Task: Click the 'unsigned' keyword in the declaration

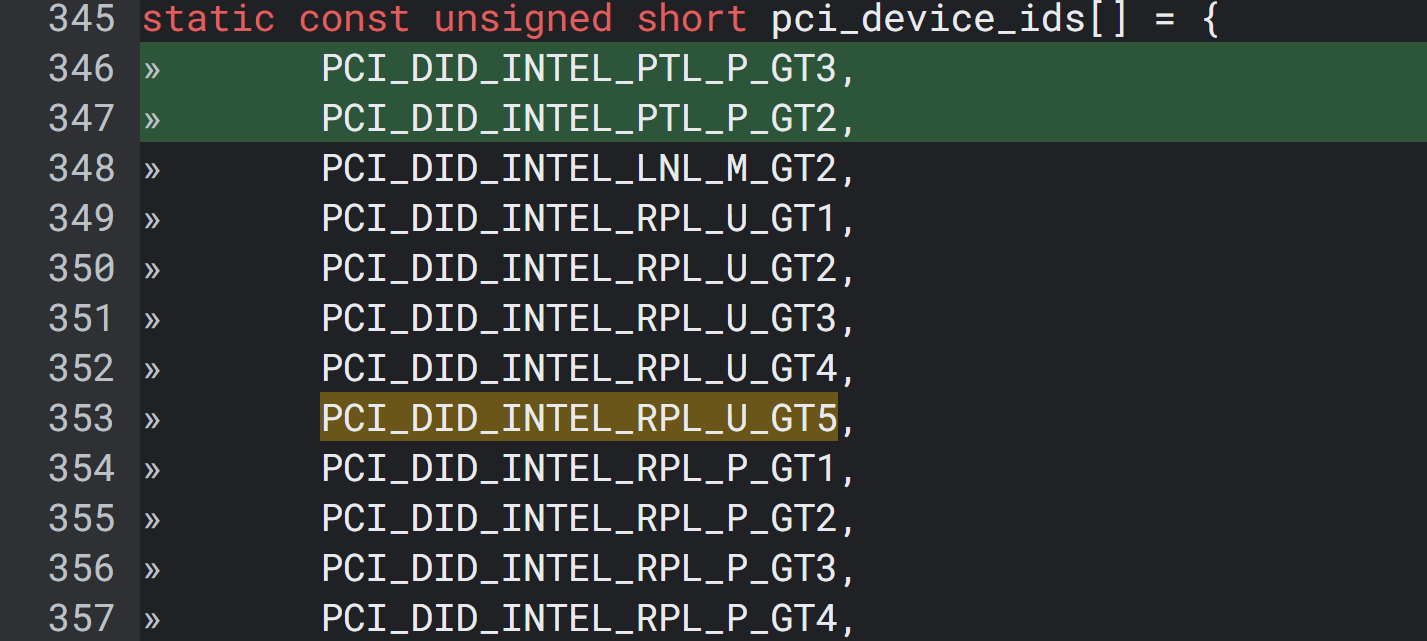Action: pos(522,19)
